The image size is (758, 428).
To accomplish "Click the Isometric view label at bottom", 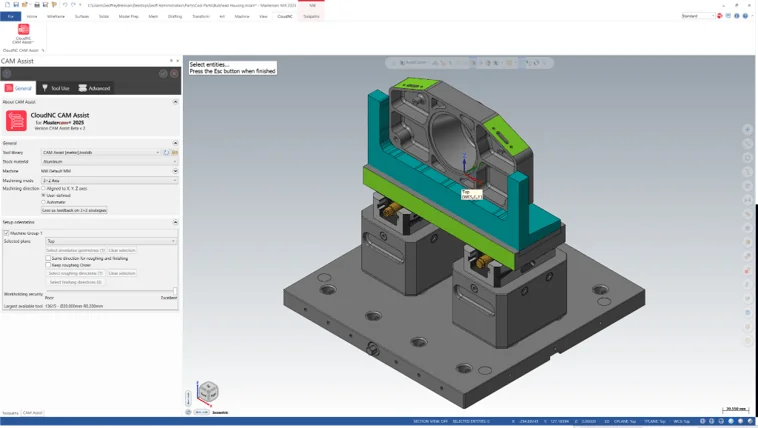I will coord(220,413).
